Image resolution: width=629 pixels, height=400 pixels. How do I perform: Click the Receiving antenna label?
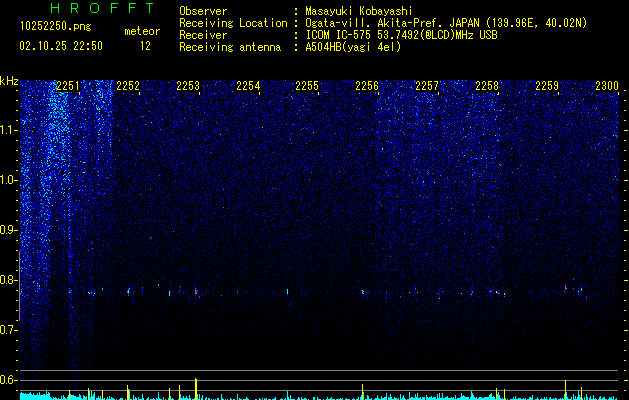(x=230, y=47)
